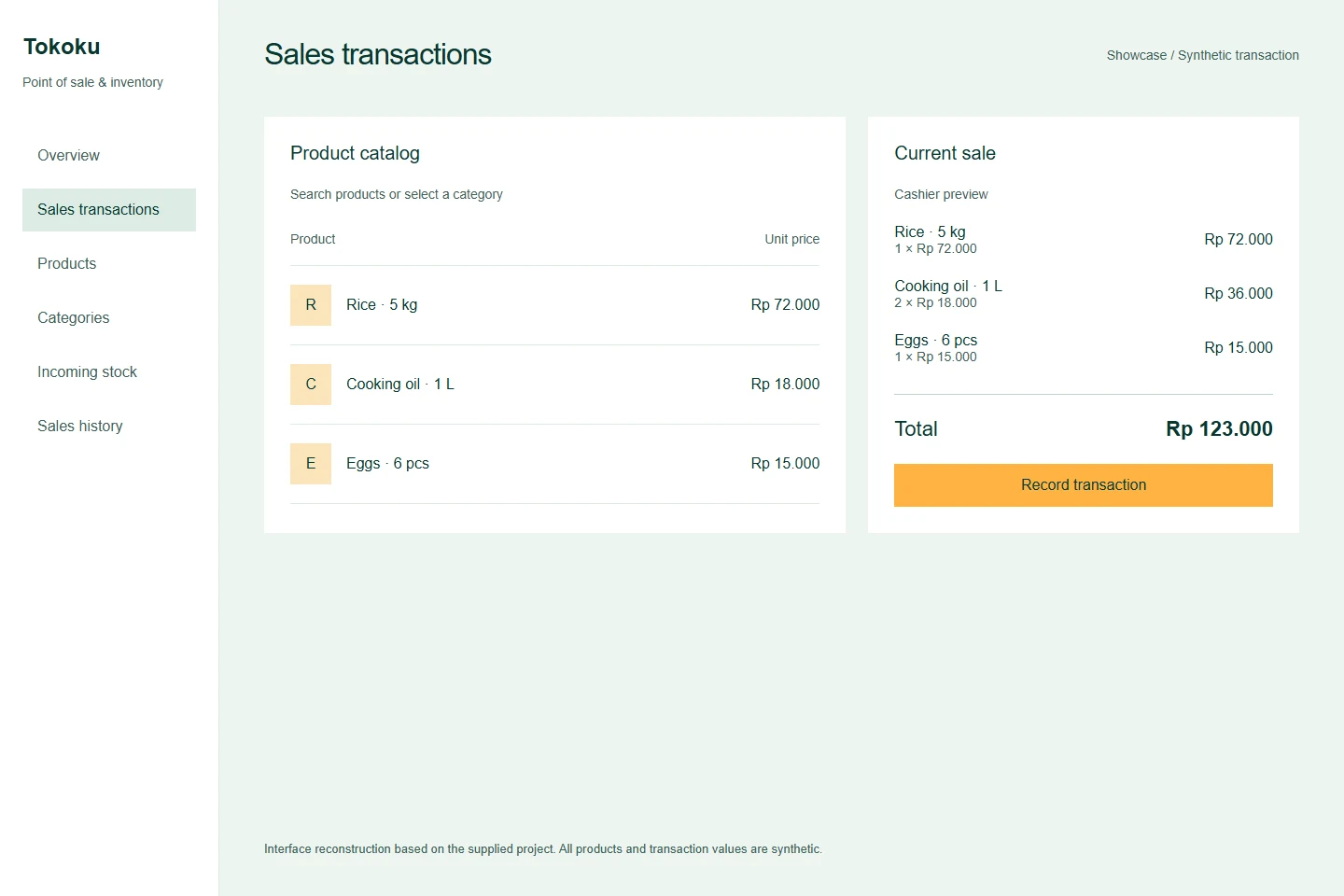Click the Rp 72.000 unit price in catalog

tap(785, 305)
